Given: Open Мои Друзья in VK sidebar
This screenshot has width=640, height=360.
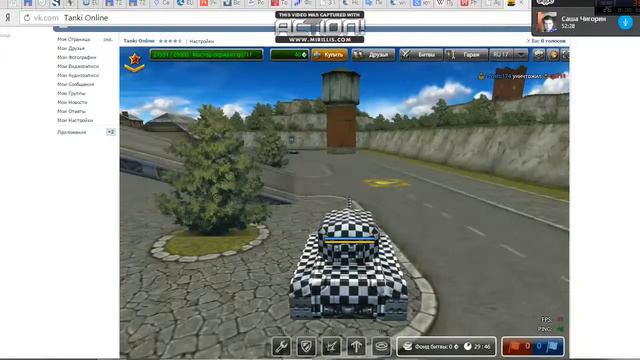Looking at the screenshot, I should coord(71,49).
